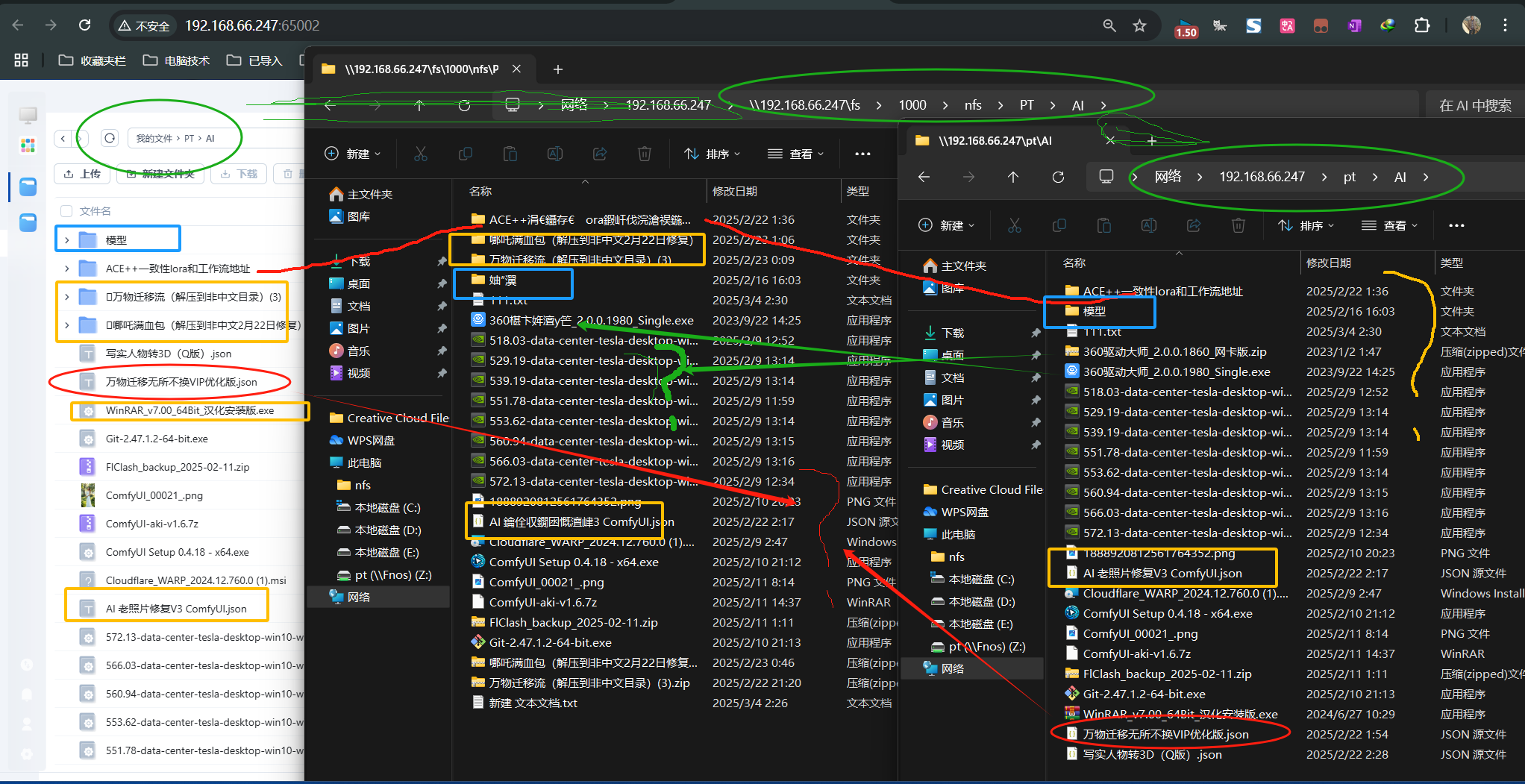Click Cut icon in middle Explorer toolbar

click(x=421, y=154)
